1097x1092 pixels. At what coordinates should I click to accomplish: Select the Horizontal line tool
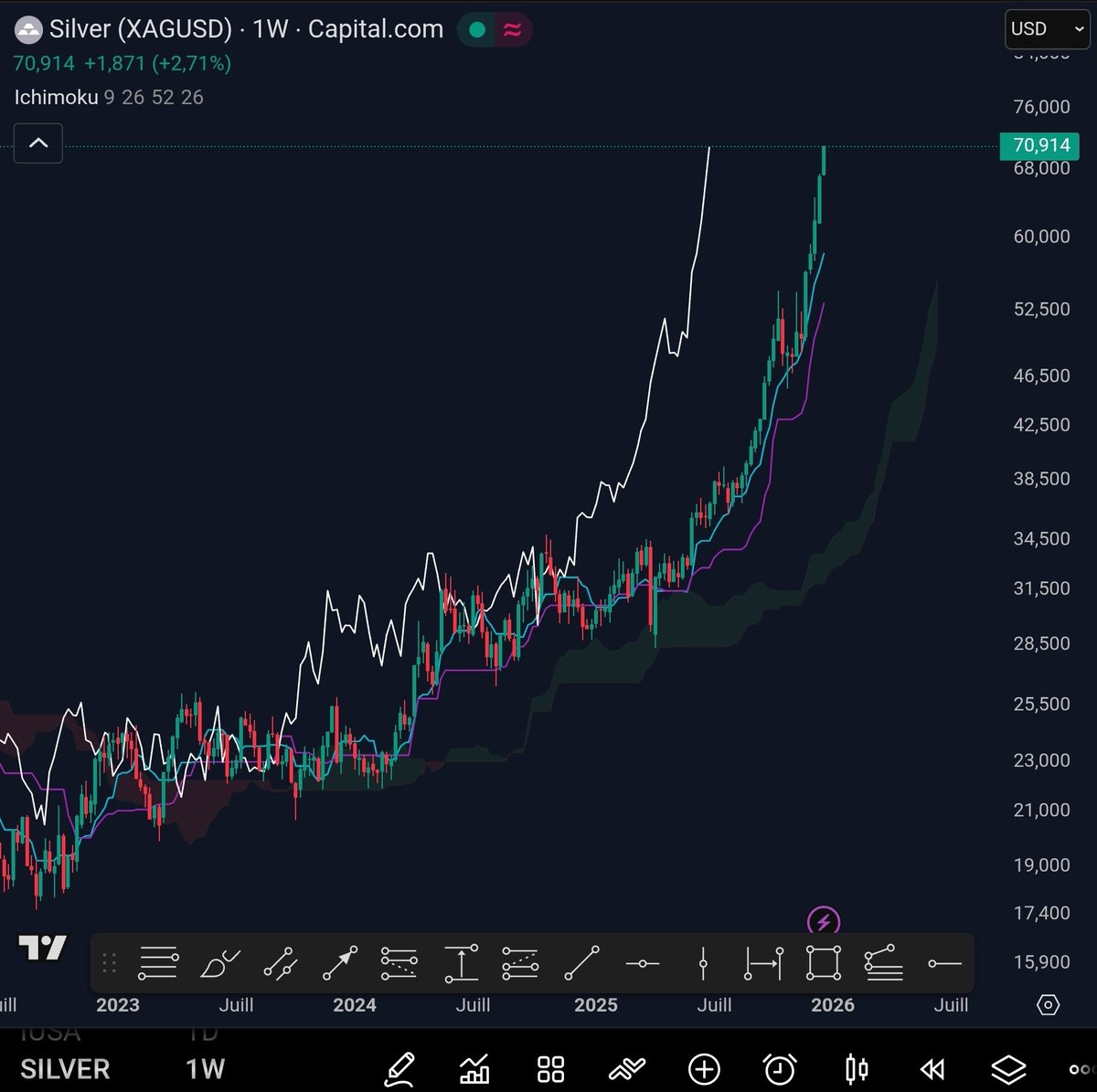[x=642, y=963]
